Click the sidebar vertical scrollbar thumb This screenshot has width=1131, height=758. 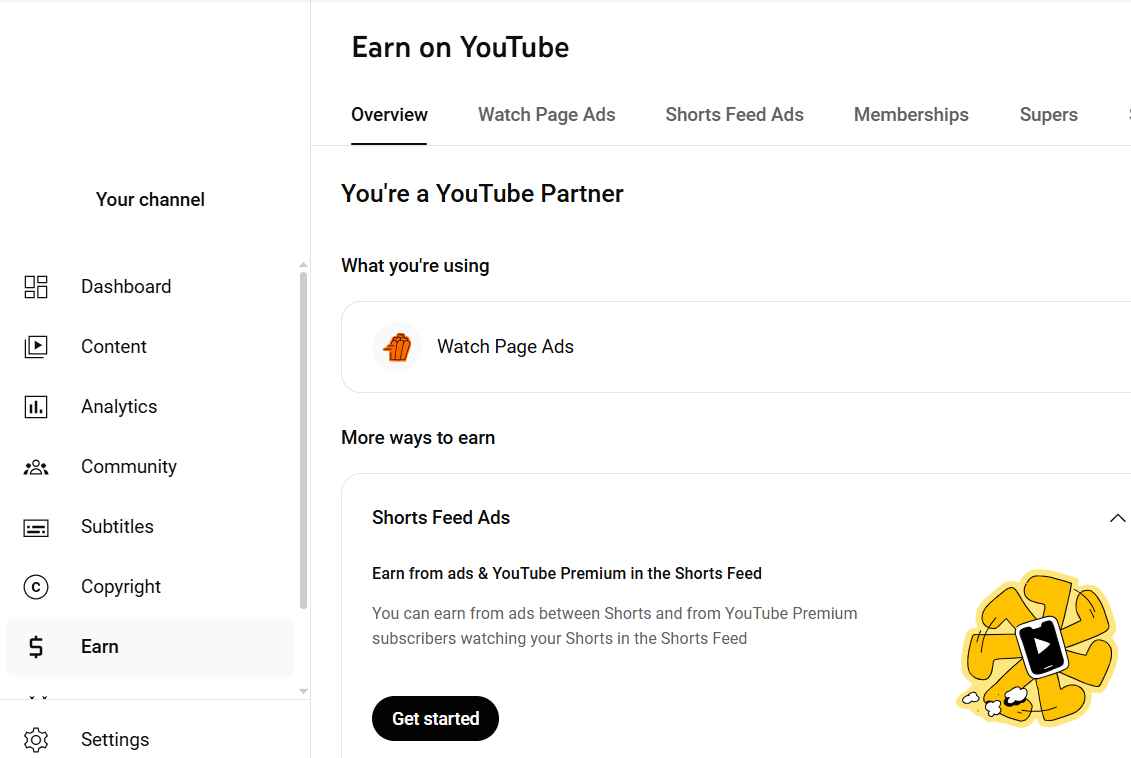pyautogui.click(x=304, y=440)
